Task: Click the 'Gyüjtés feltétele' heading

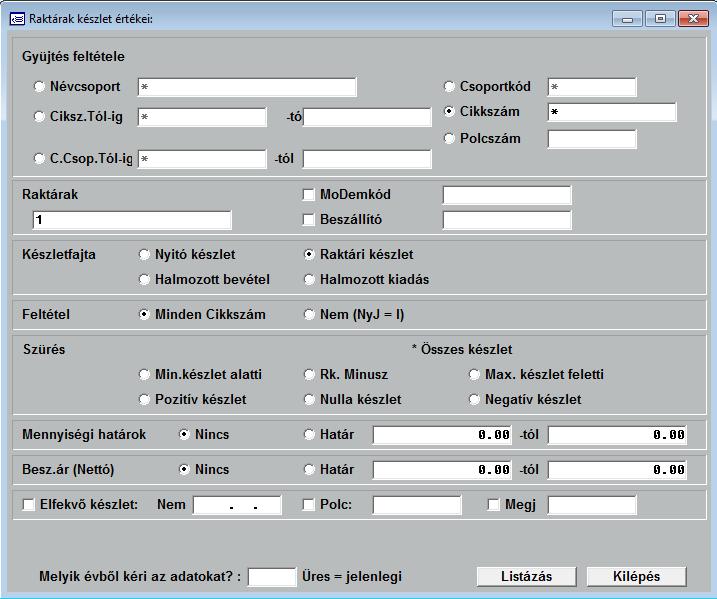Action: (x=73, y=57)
